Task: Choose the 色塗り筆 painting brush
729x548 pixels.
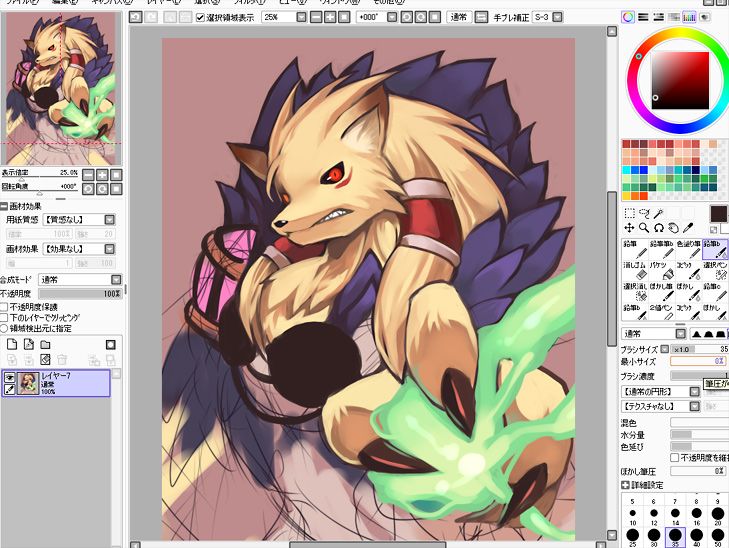Action: (x=689, y=250)
